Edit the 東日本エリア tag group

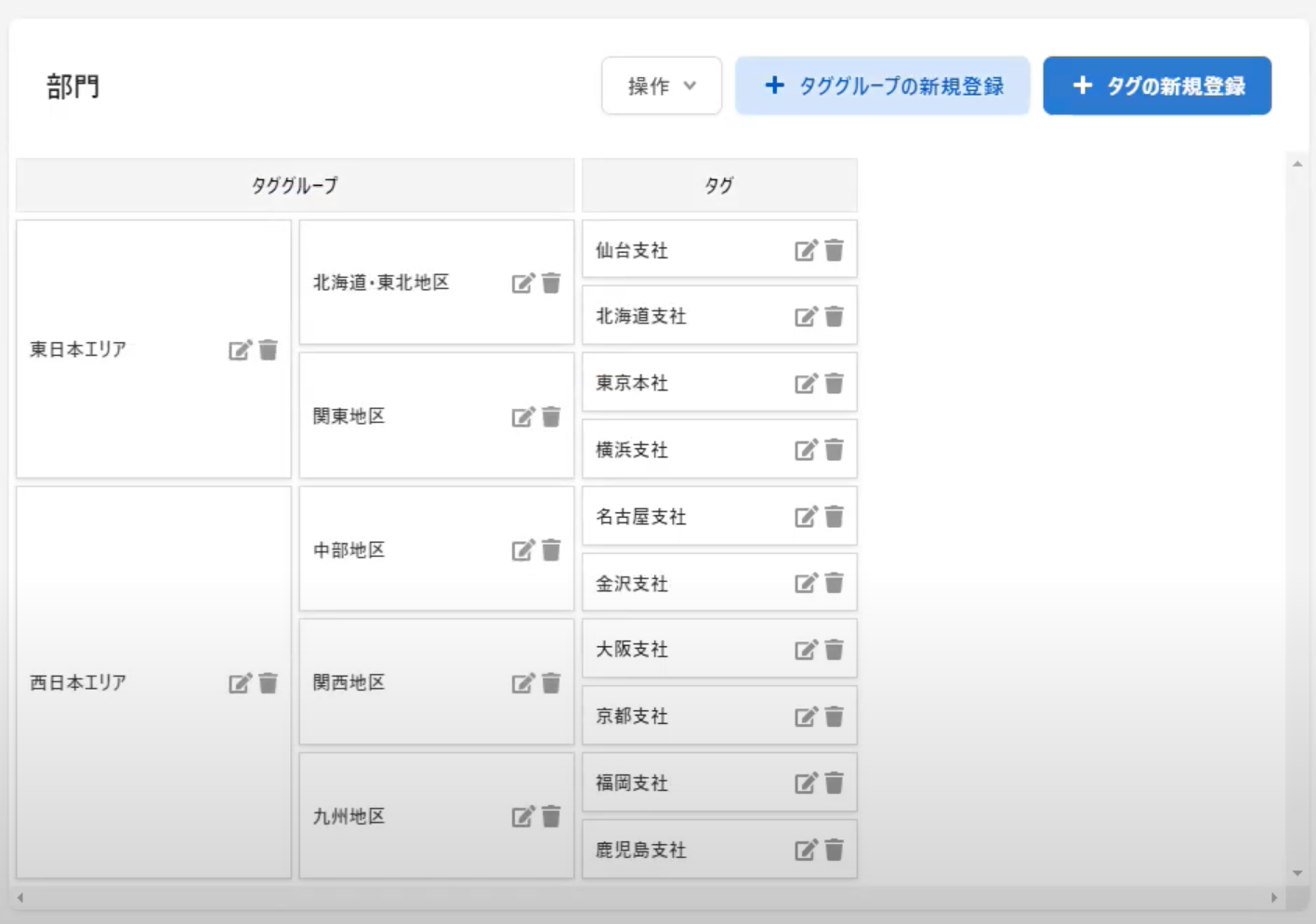[x=240, y=350]
